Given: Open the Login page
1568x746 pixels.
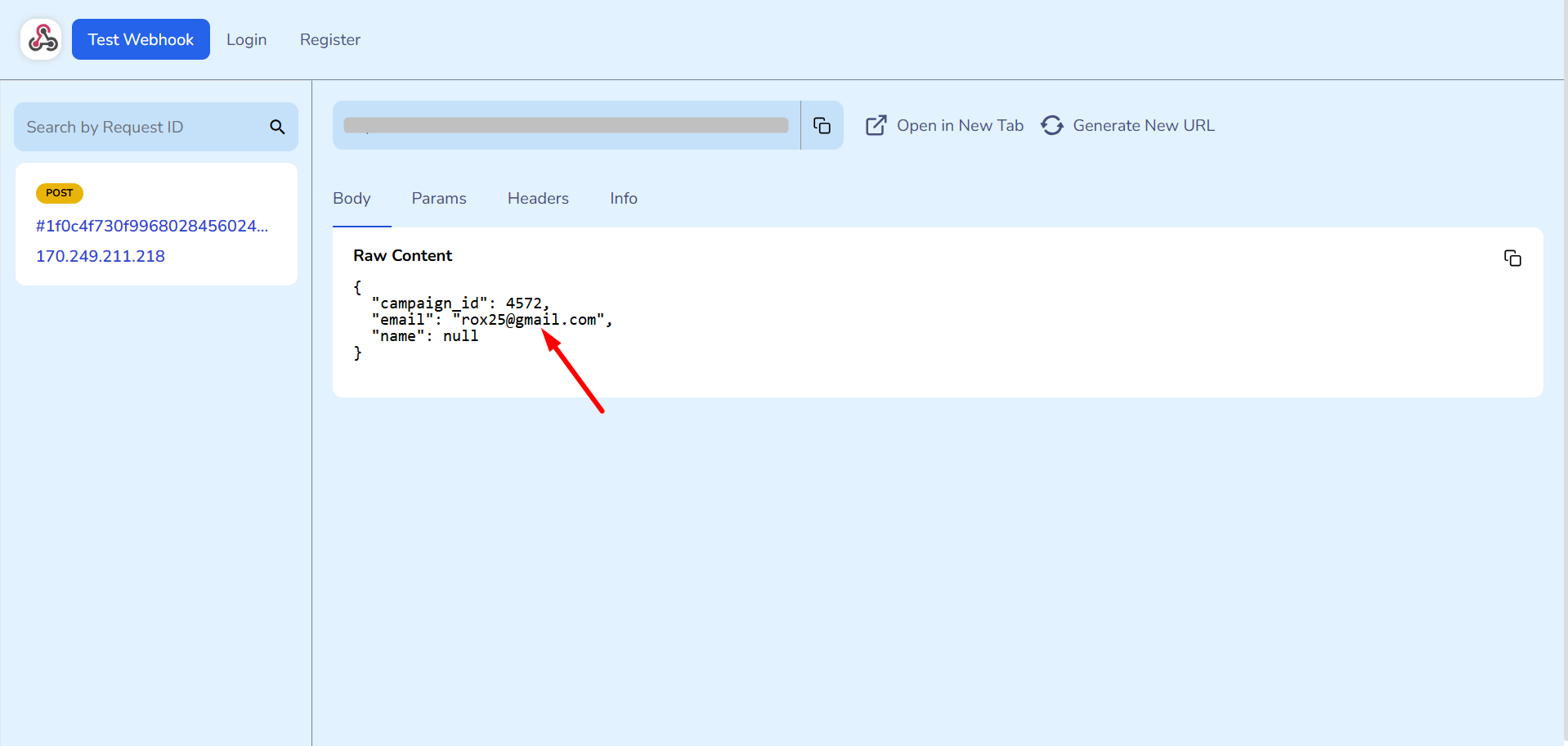Looking at the screenshot, I should coord(246,39).
